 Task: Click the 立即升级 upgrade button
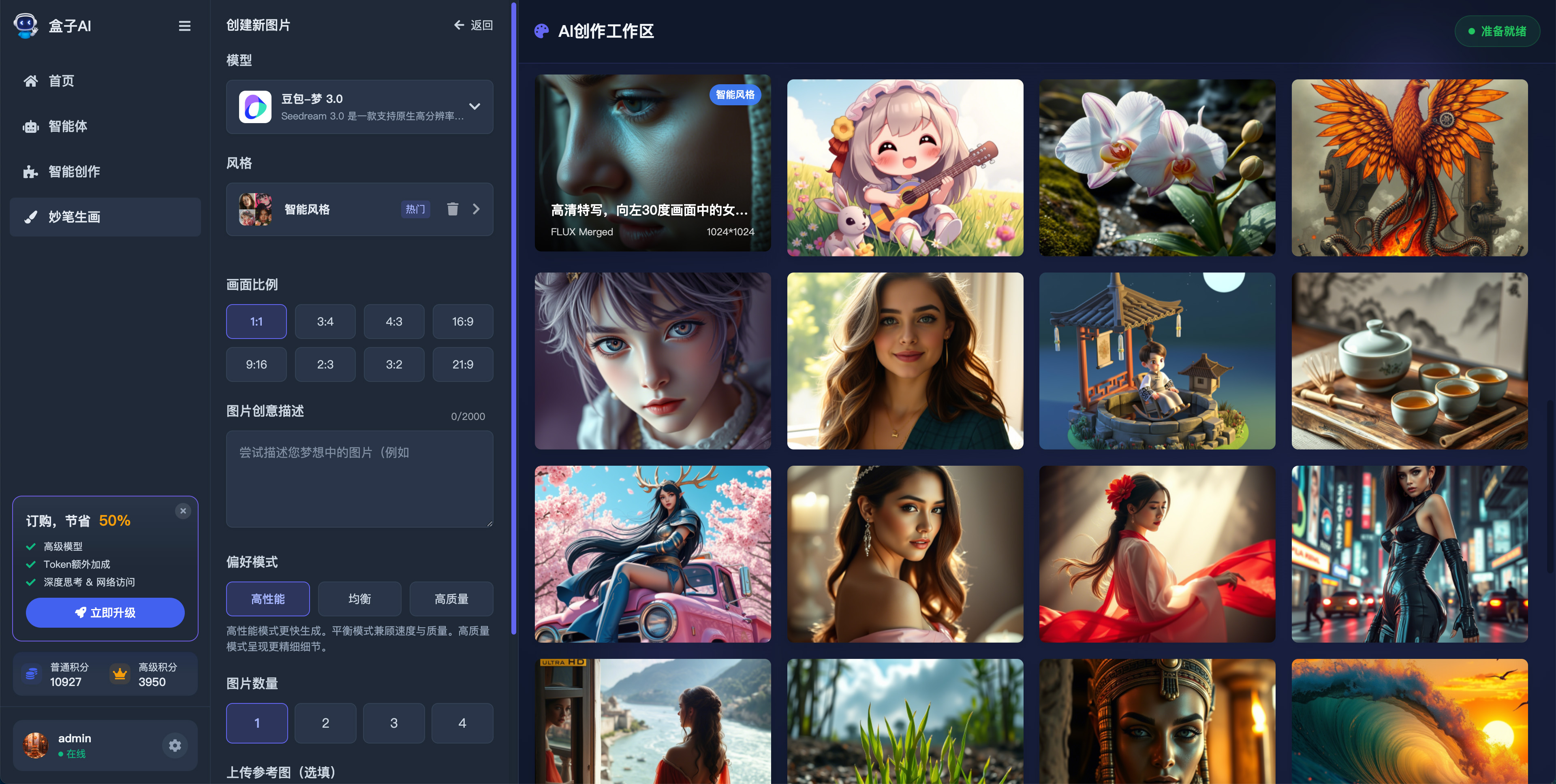coord(105,613)
